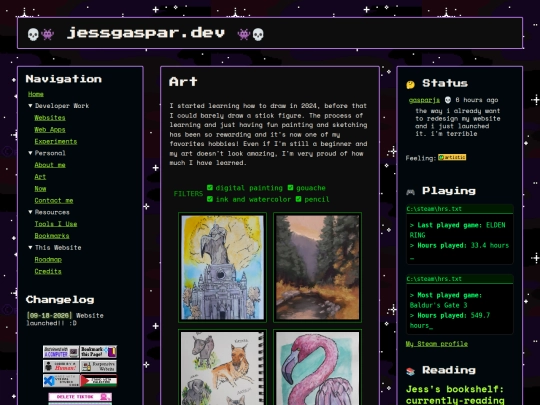The width and height of the screenshot is (540, 405).
Task: Click the thinking-face Status icon
Action: pos(410,84)
